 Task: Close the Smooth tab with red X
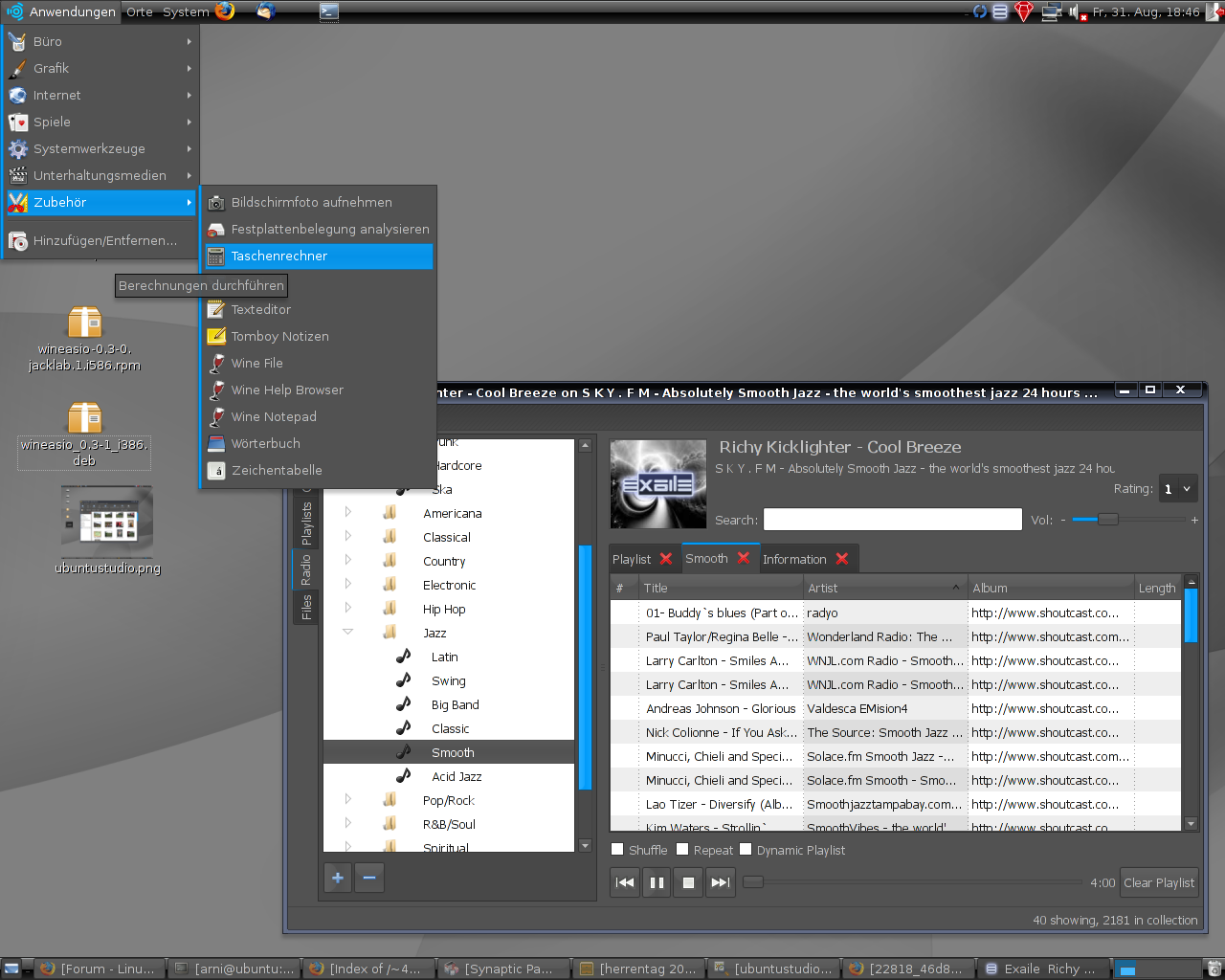[744, 558]
